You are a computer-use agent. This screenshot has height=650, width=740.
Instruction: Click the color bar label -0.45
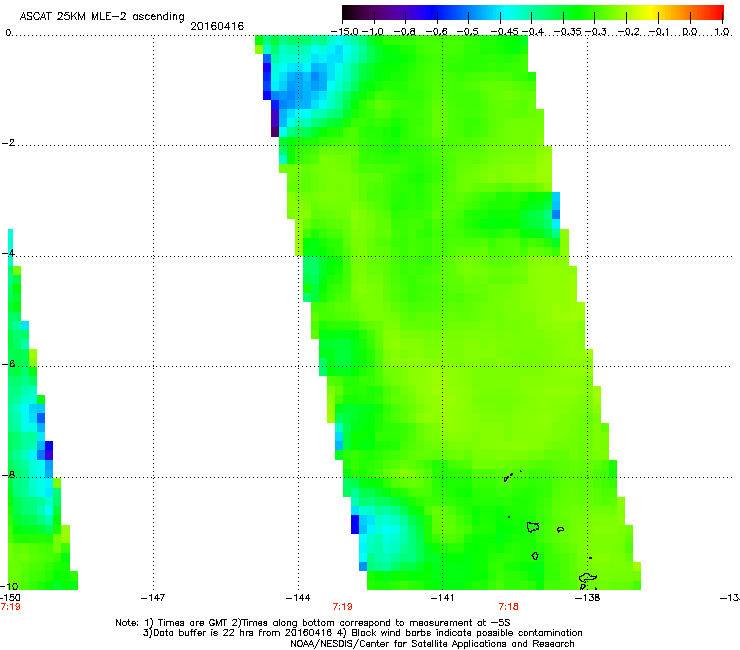[x=504, y=32]
